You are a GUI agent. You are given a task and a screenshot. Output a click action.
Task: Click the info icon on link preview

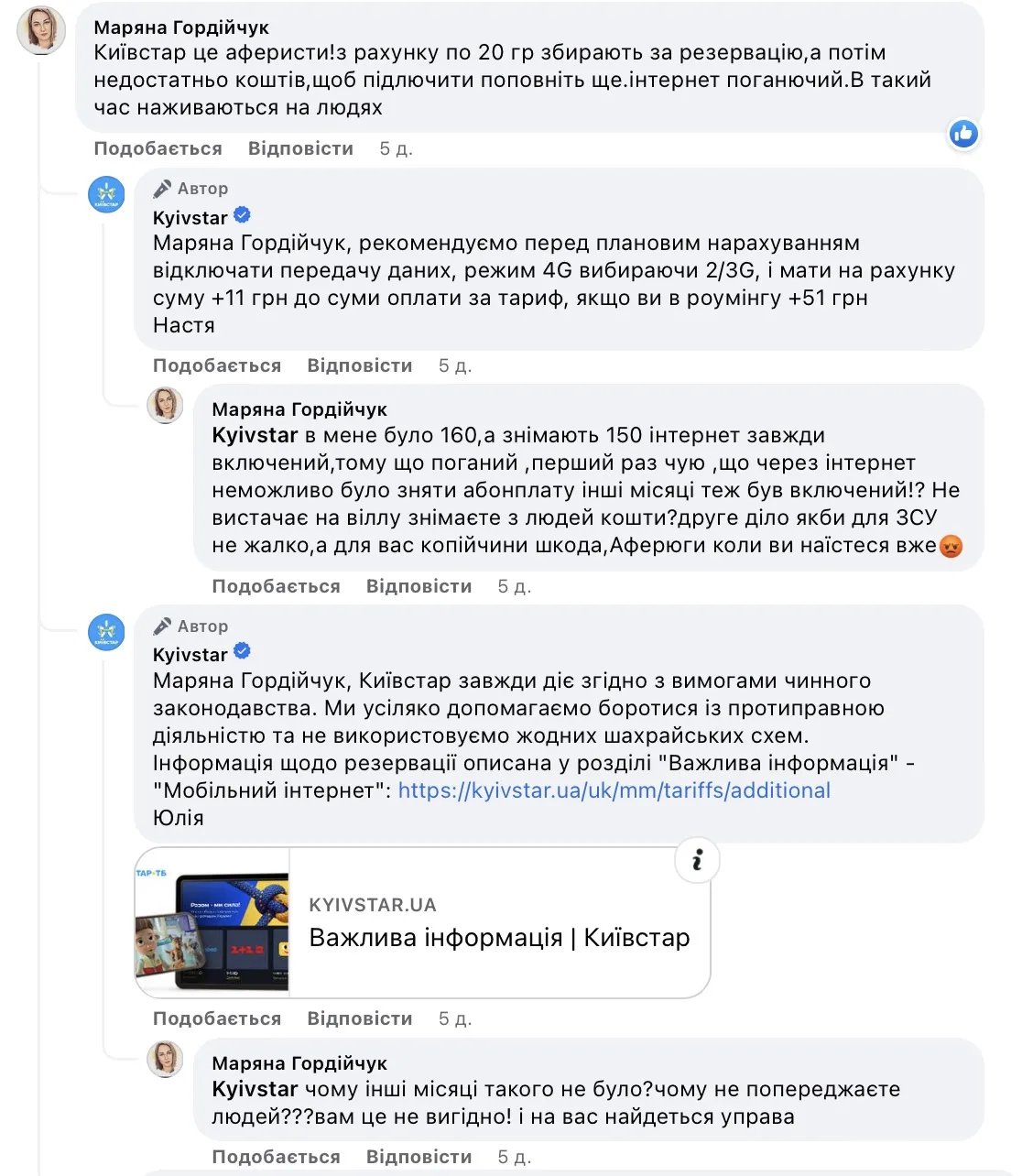[697, 860]
